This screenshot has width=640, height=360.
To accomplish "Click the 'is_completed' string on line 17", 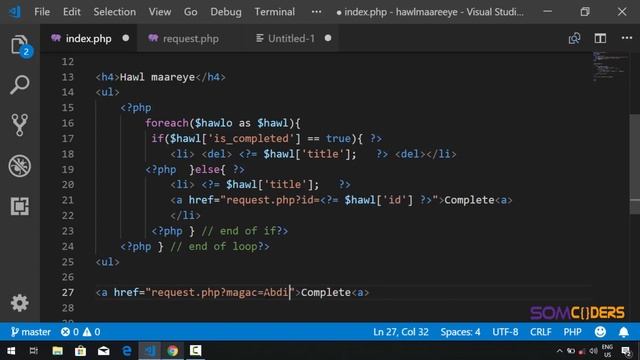I will (x=251, y=139).
